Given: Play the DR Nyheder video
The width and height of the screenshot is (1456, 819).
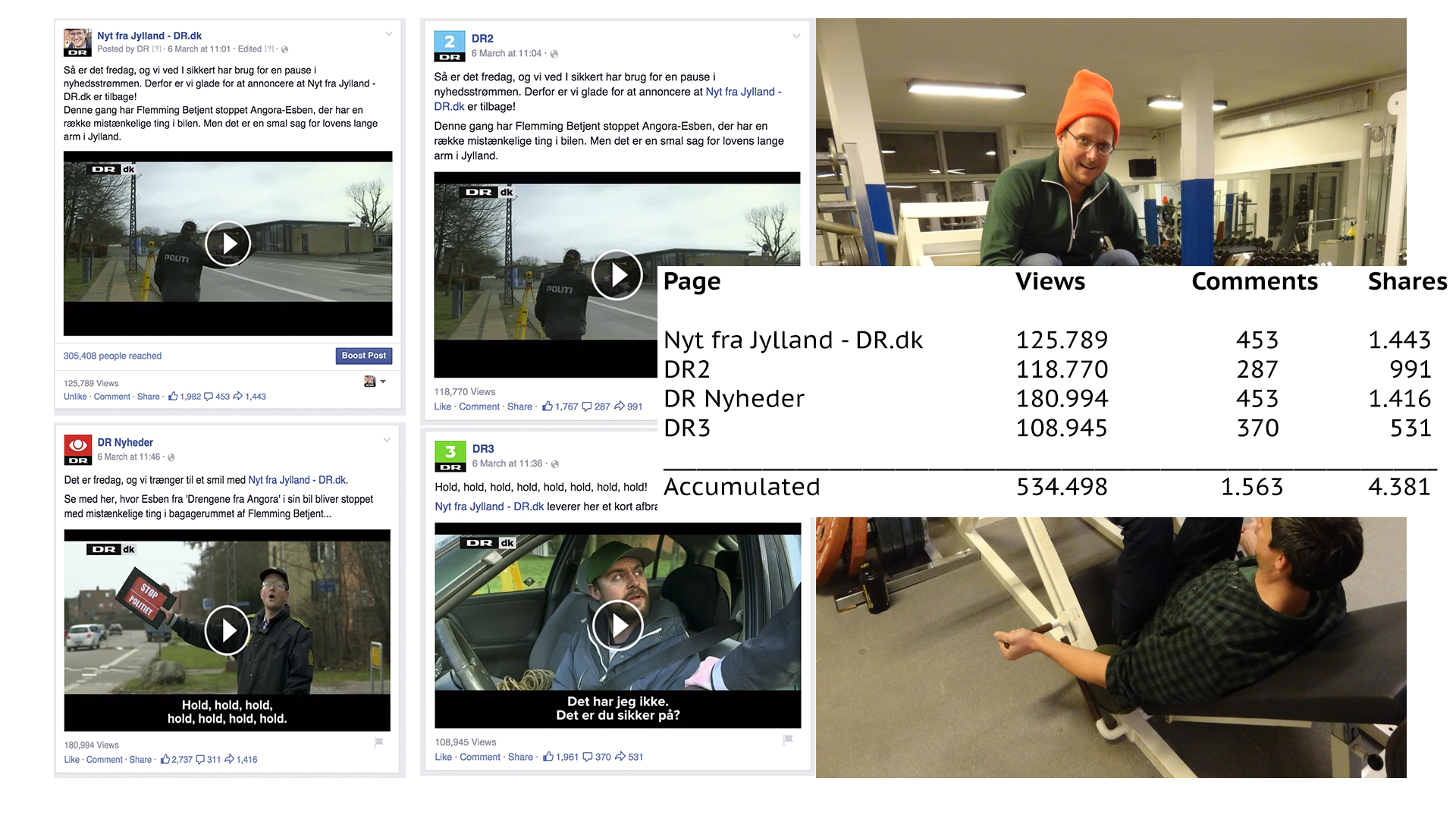Looking at the screenshot, I should click(x=227, y=630).
